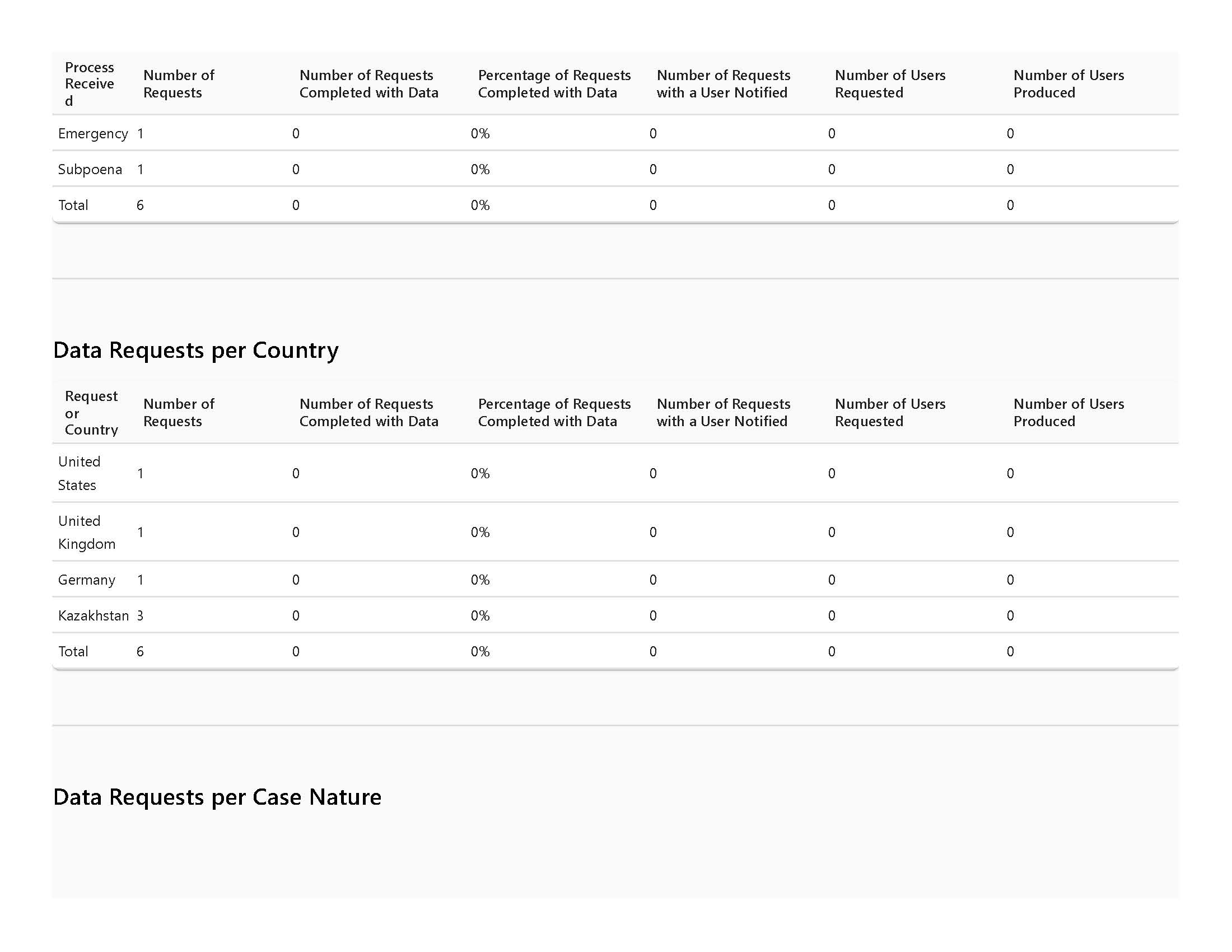Image resolution: width=1232 pixels, height=952 pixels.
Task: Click the Subpoena row label
Action: 90,169
